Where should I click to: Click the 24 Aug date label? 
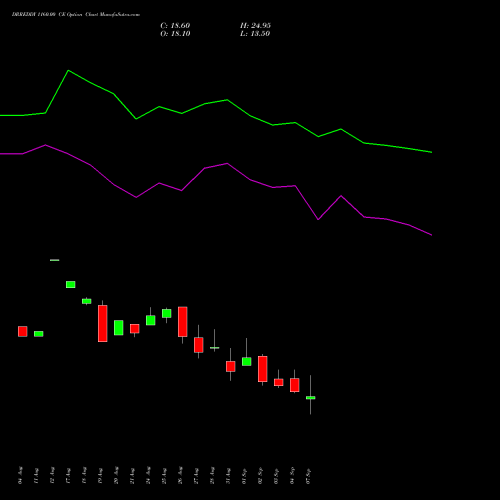148,476
